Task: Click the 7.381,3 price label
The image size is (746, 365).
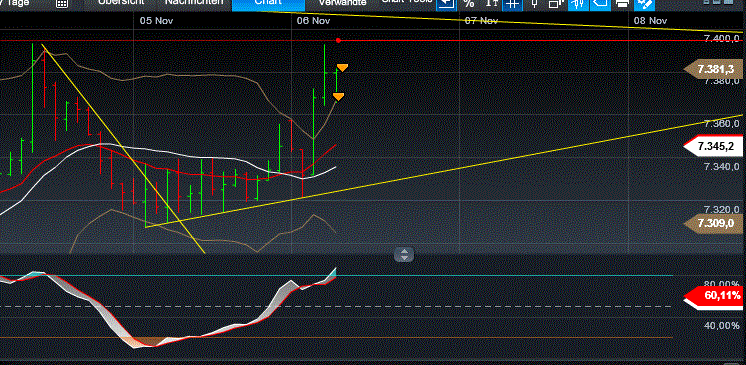Action: tap(713, 69)
